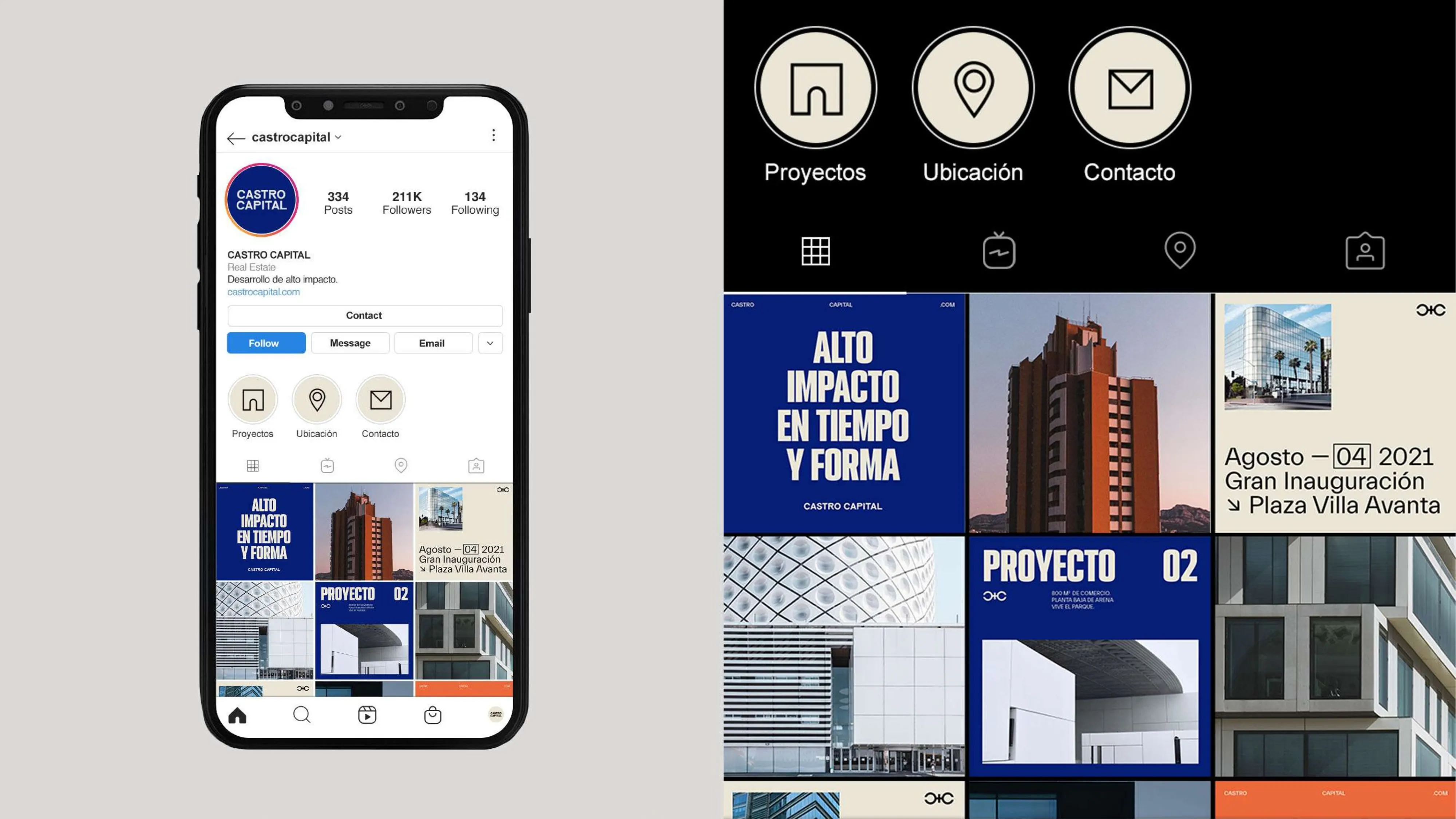The image size is (1456, 819).
Task: Click the Follow button on Castro Capital
Action: [x=264, y=343]
